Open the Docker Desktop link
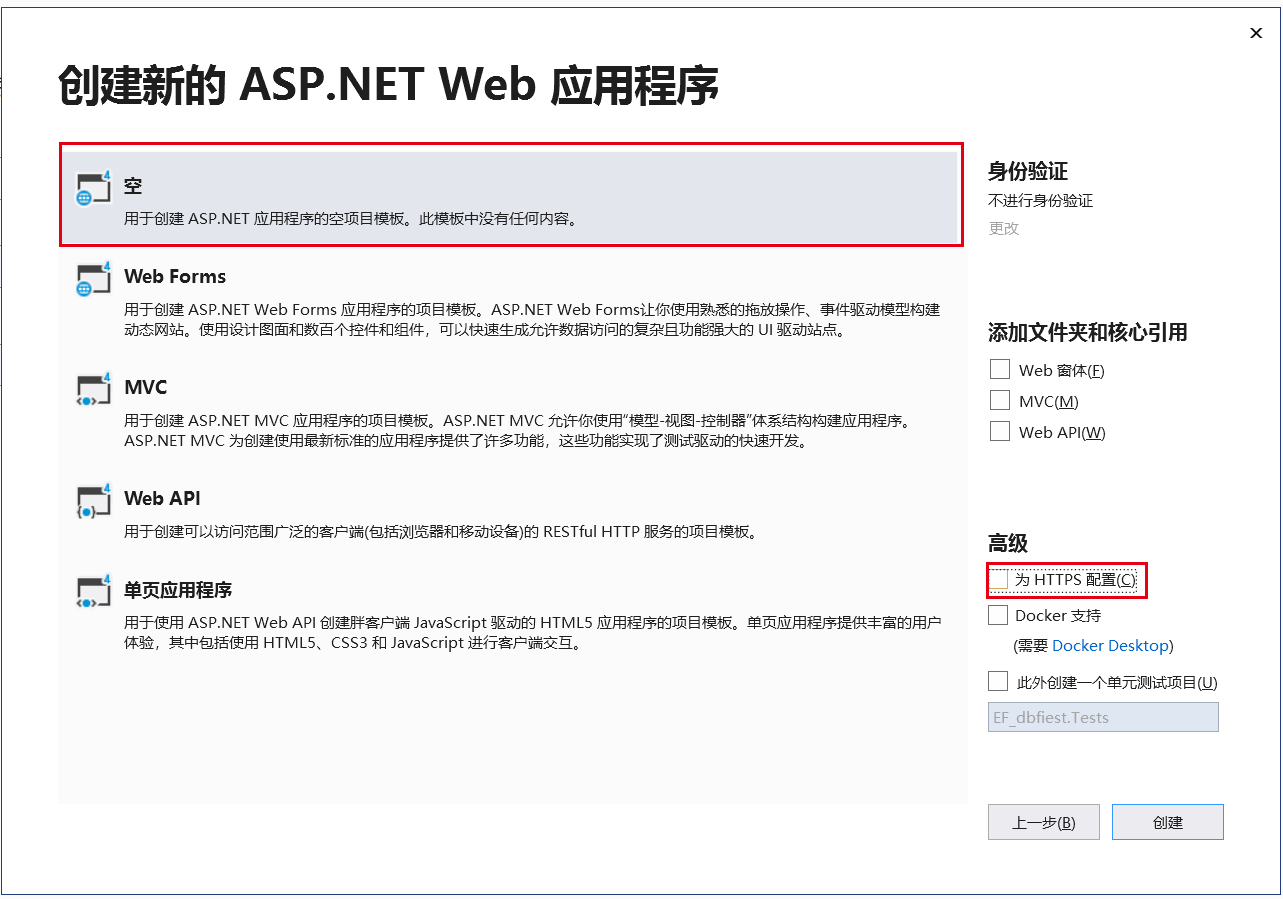1283x899 pixels. tap(1110, 646)
